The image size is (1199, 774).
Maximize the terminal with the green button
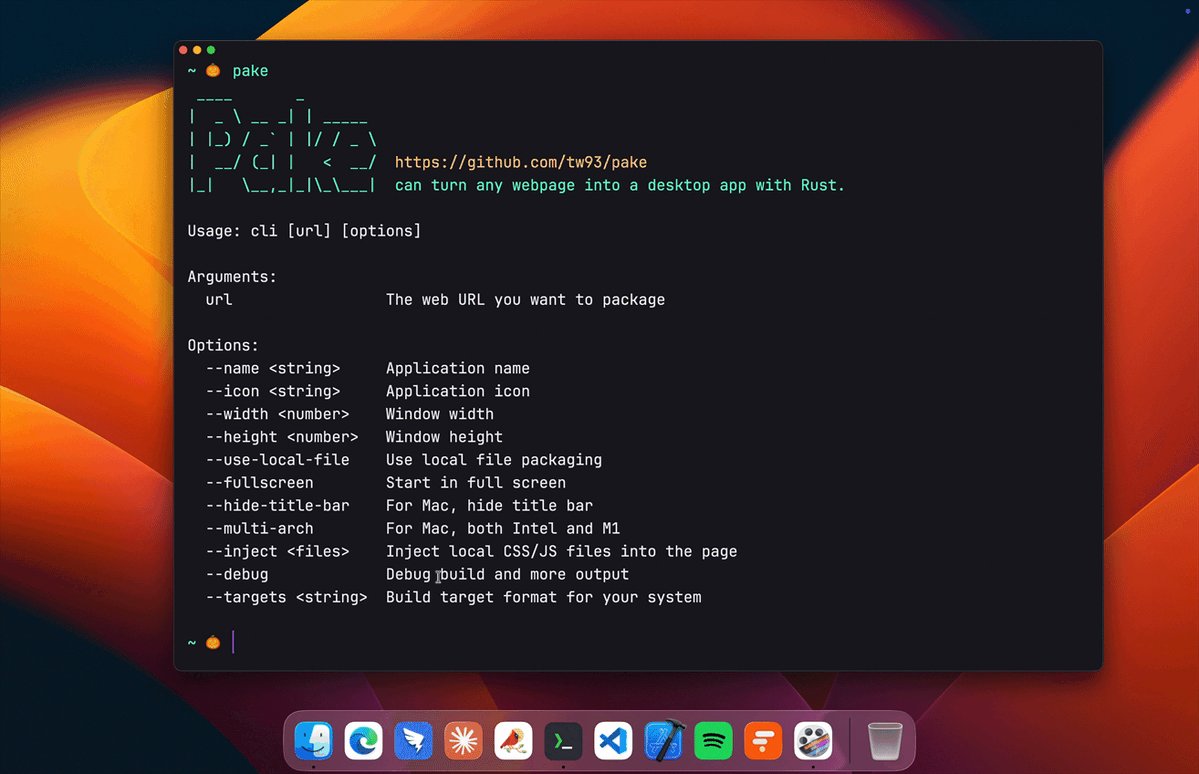[x=211, y=50]
